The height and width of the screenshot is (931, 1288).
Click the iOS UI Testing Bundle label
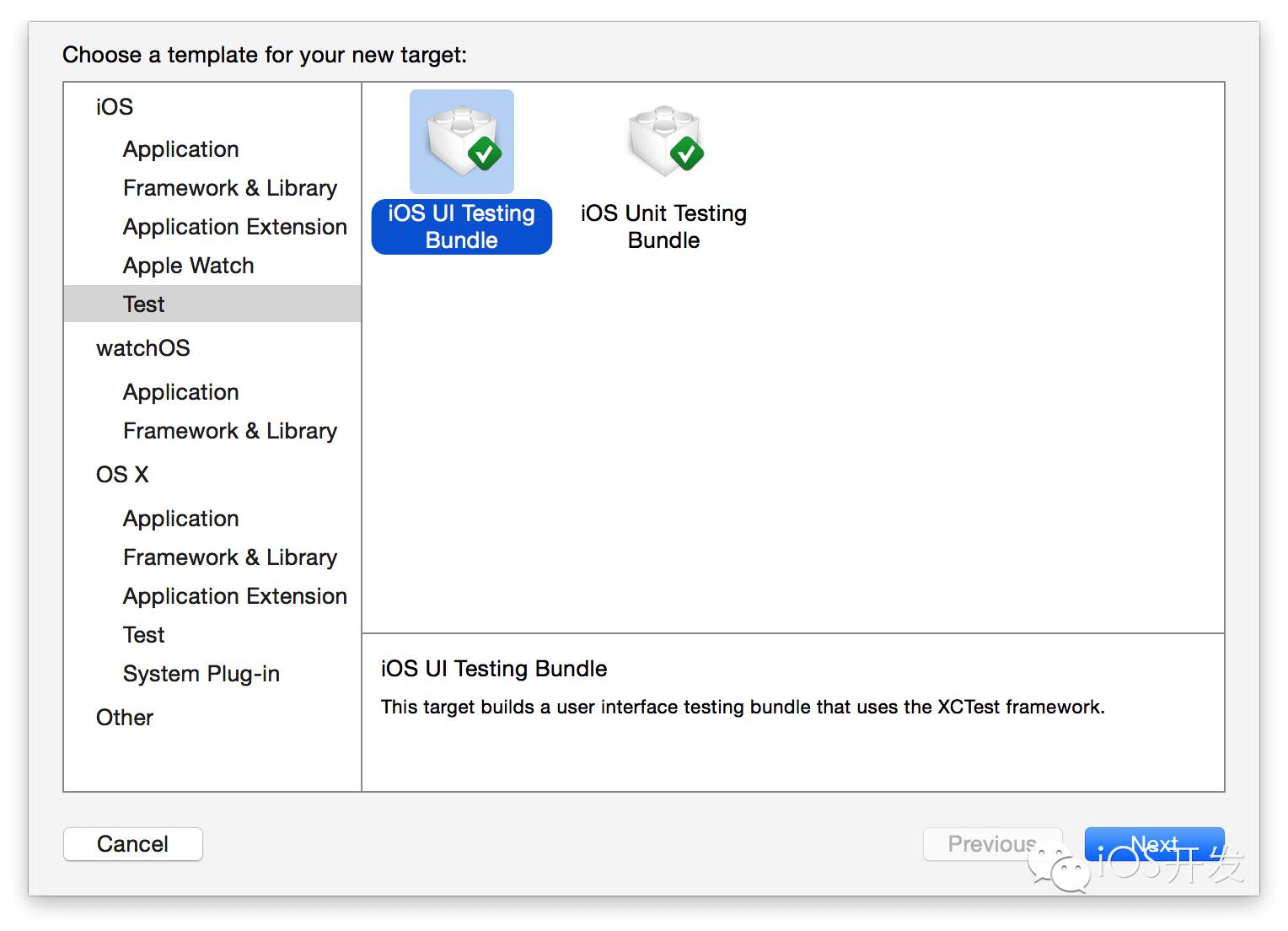pyautogui.click(x=462, y=227)
